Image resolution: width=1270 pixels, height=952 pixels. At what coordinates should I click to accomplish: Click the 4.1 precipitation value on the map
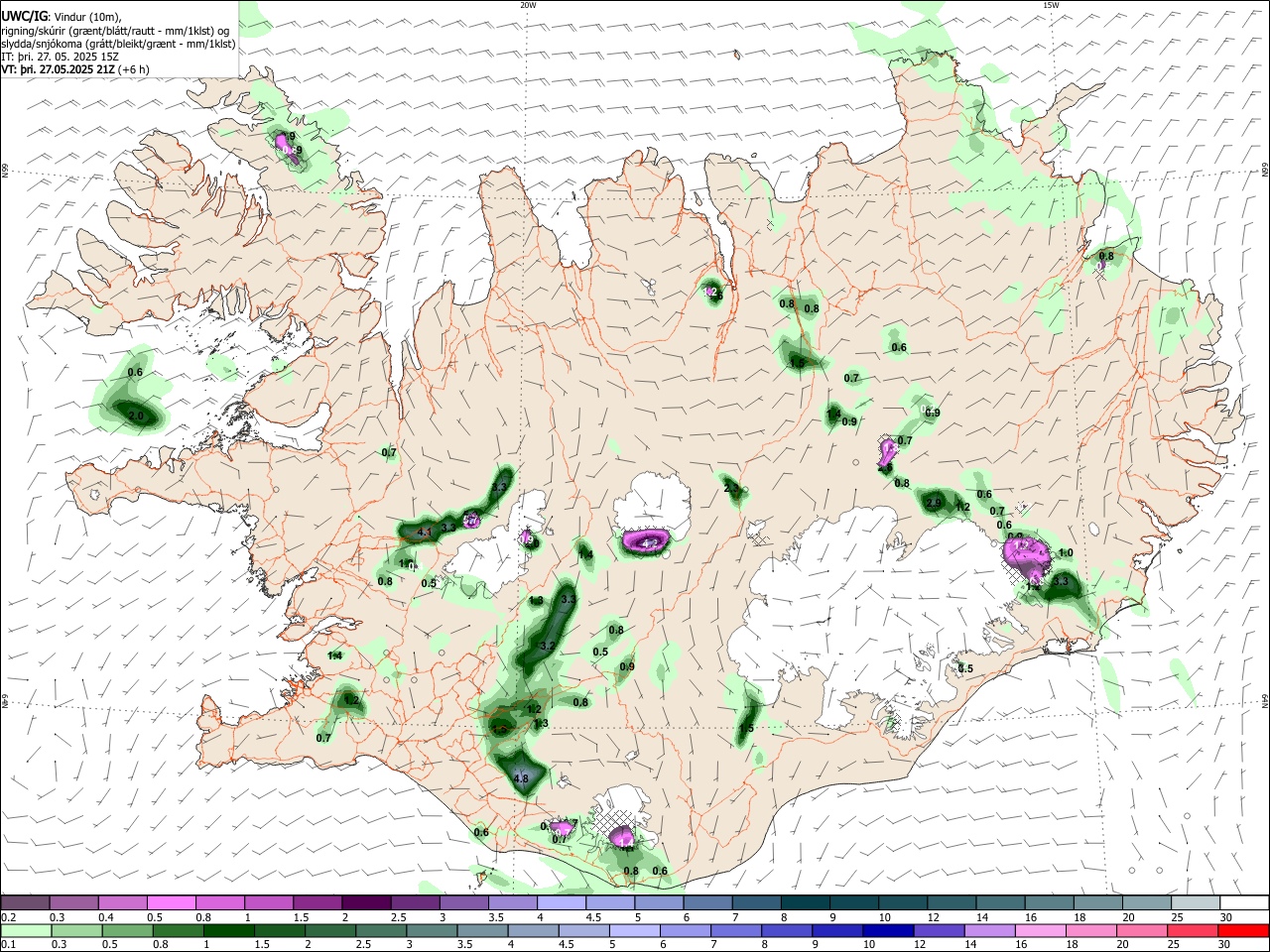click(425, 533)
